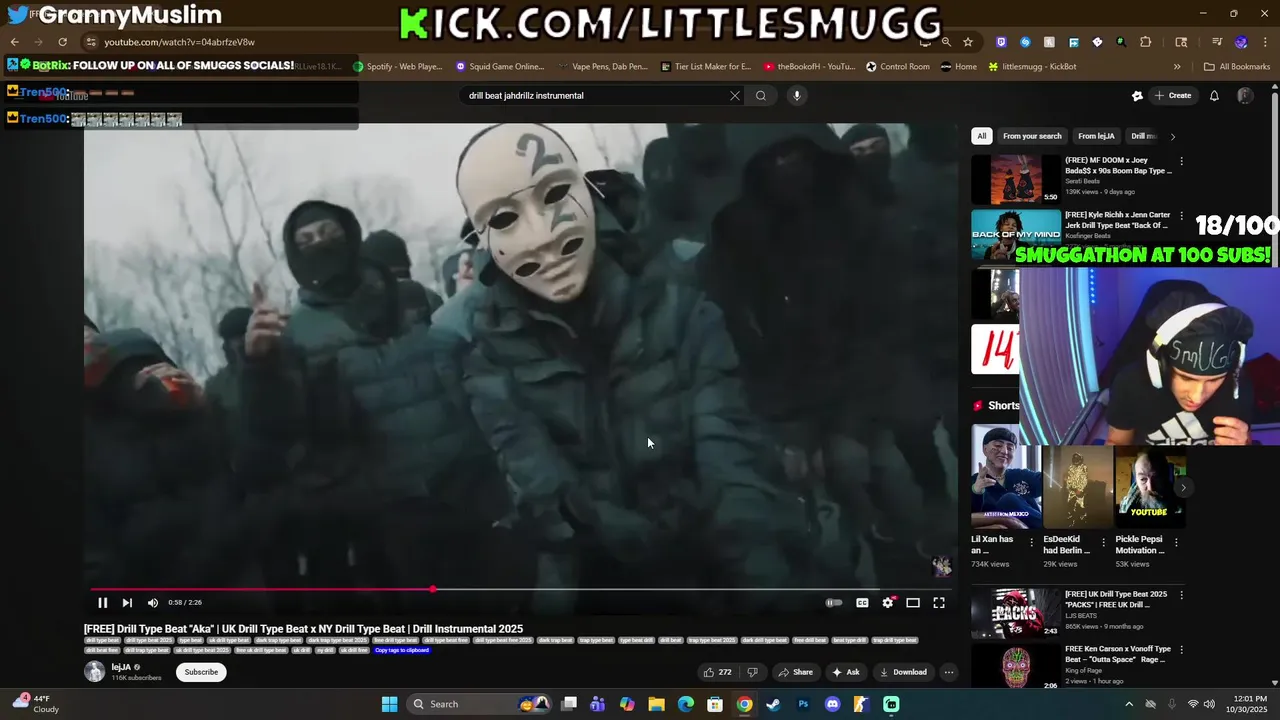Toggle closed captions (CC) button
Screen dimensions: 1280x720
862,603
